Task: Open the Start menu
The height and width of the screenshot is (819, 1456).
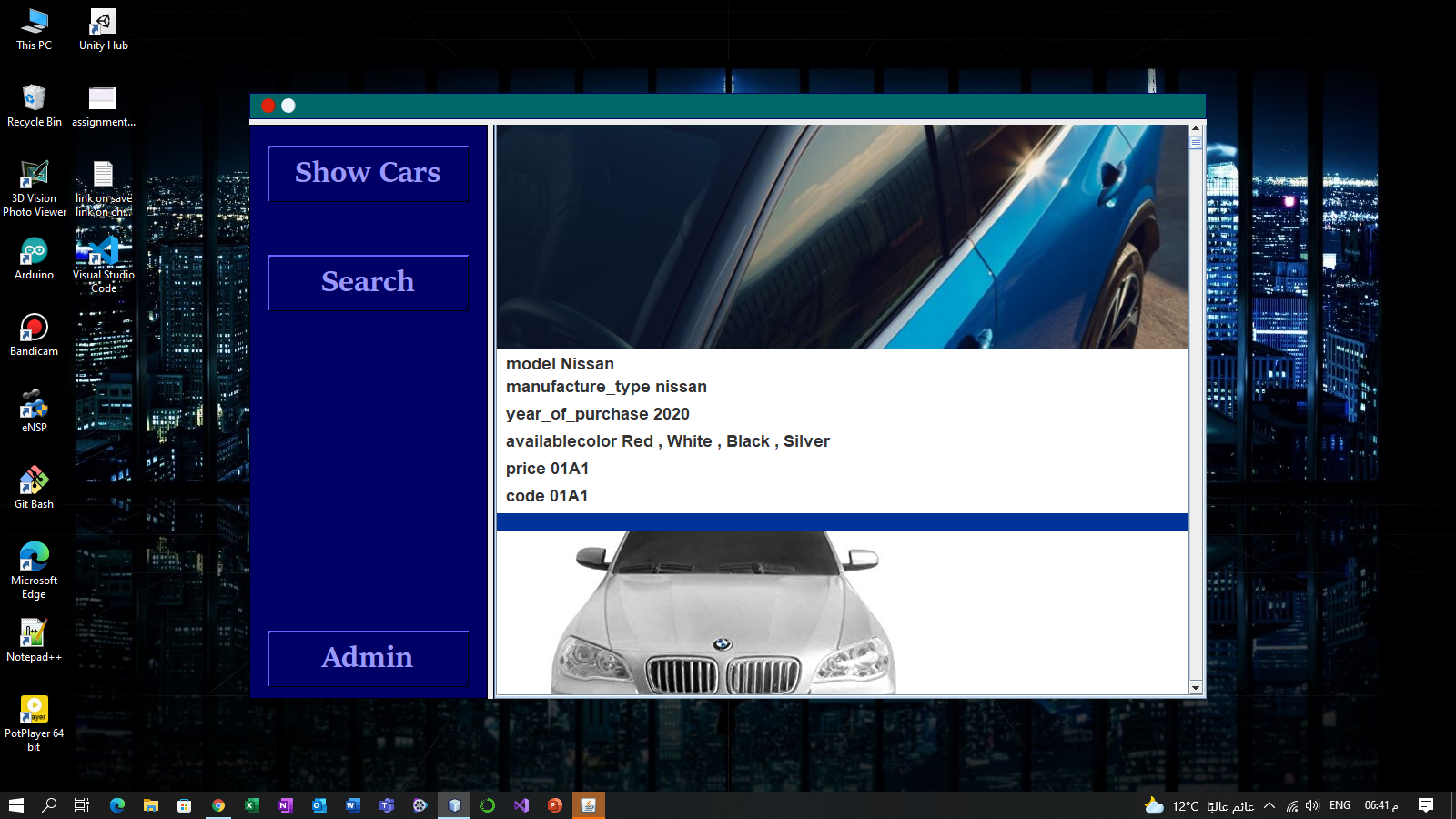Action: (14, 805)
